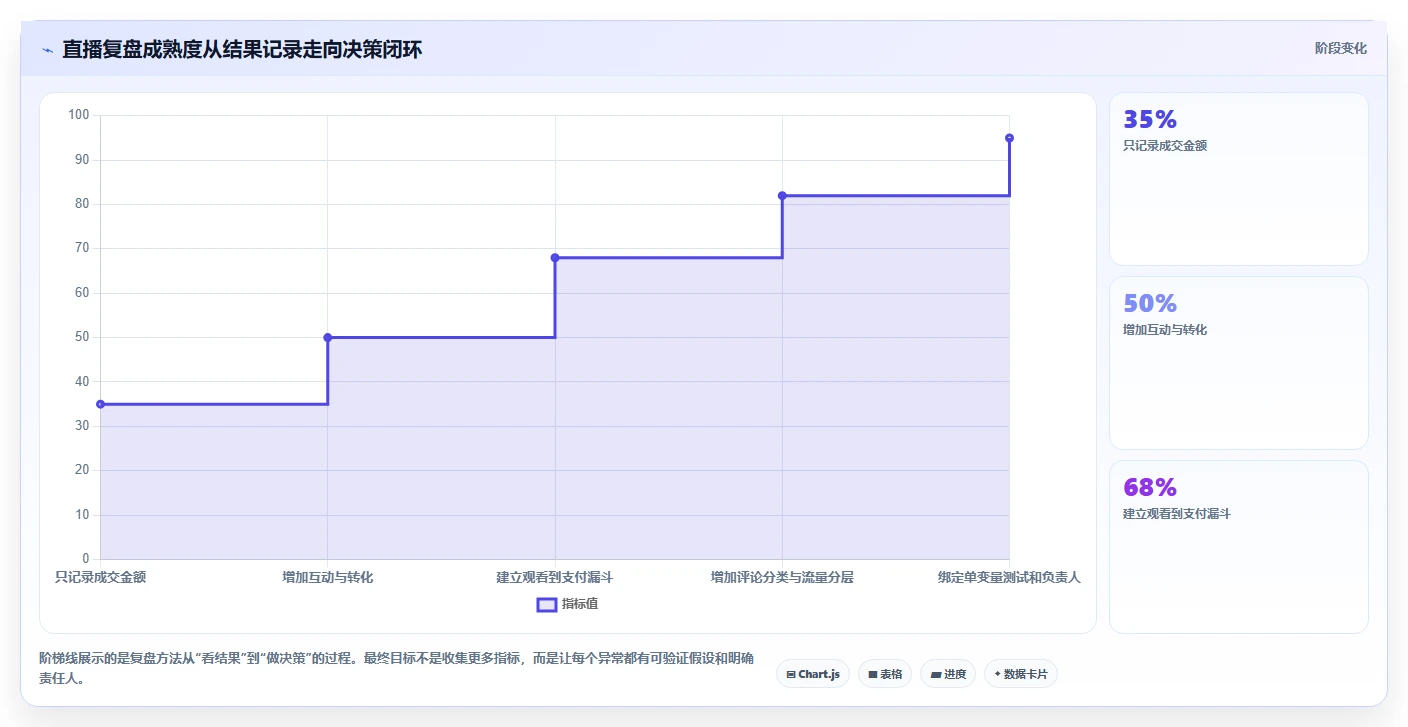
Task: Click the data point at value 95
Action: [1009, 138]
